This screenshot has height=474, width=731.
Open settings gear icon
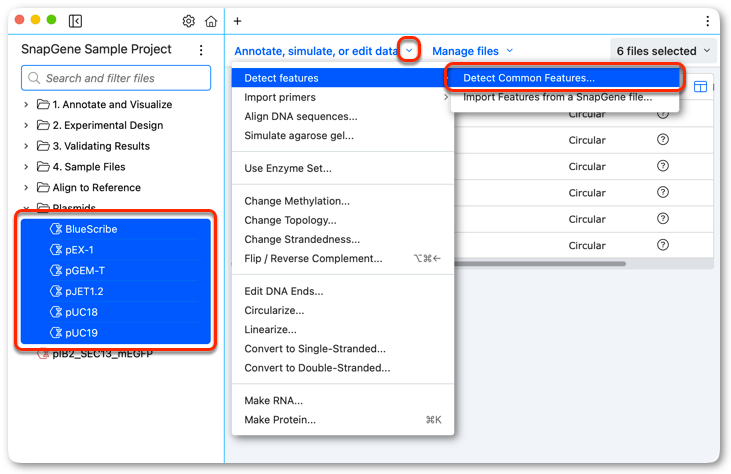(x=188, y=21)
